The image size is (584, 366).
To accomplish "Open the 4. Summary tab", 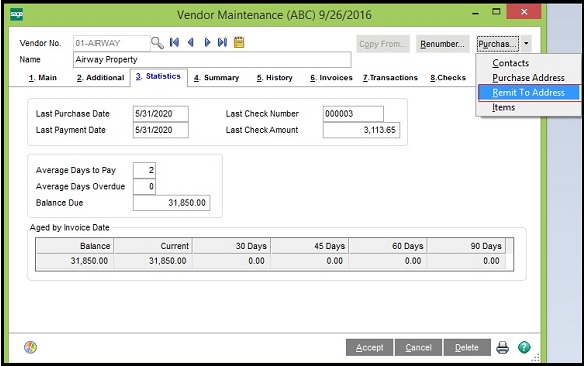I will [x=216, y=77].
